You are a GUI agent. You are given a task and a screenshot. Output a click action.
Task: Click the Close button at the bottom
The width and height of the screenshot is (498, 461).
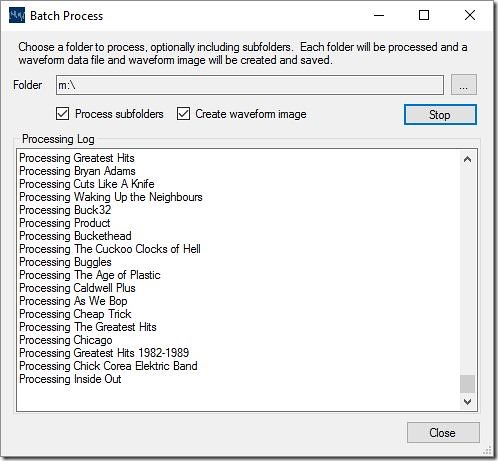[443, 433]
